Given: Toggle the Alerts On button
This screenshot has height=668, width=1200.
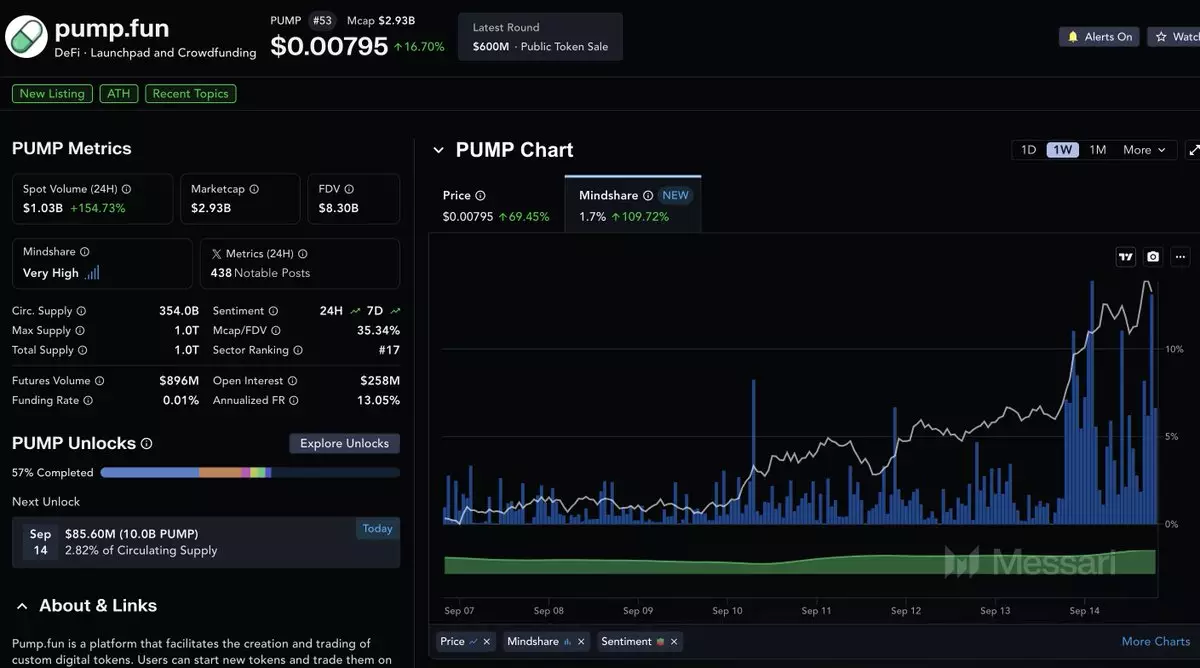Looking at the screenshot, I should tap(1100, 37).
